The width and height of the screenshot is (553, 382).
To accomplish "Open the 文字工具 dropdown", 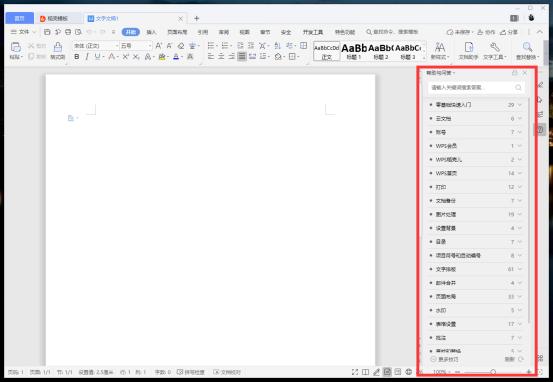I will click(494, 51).
